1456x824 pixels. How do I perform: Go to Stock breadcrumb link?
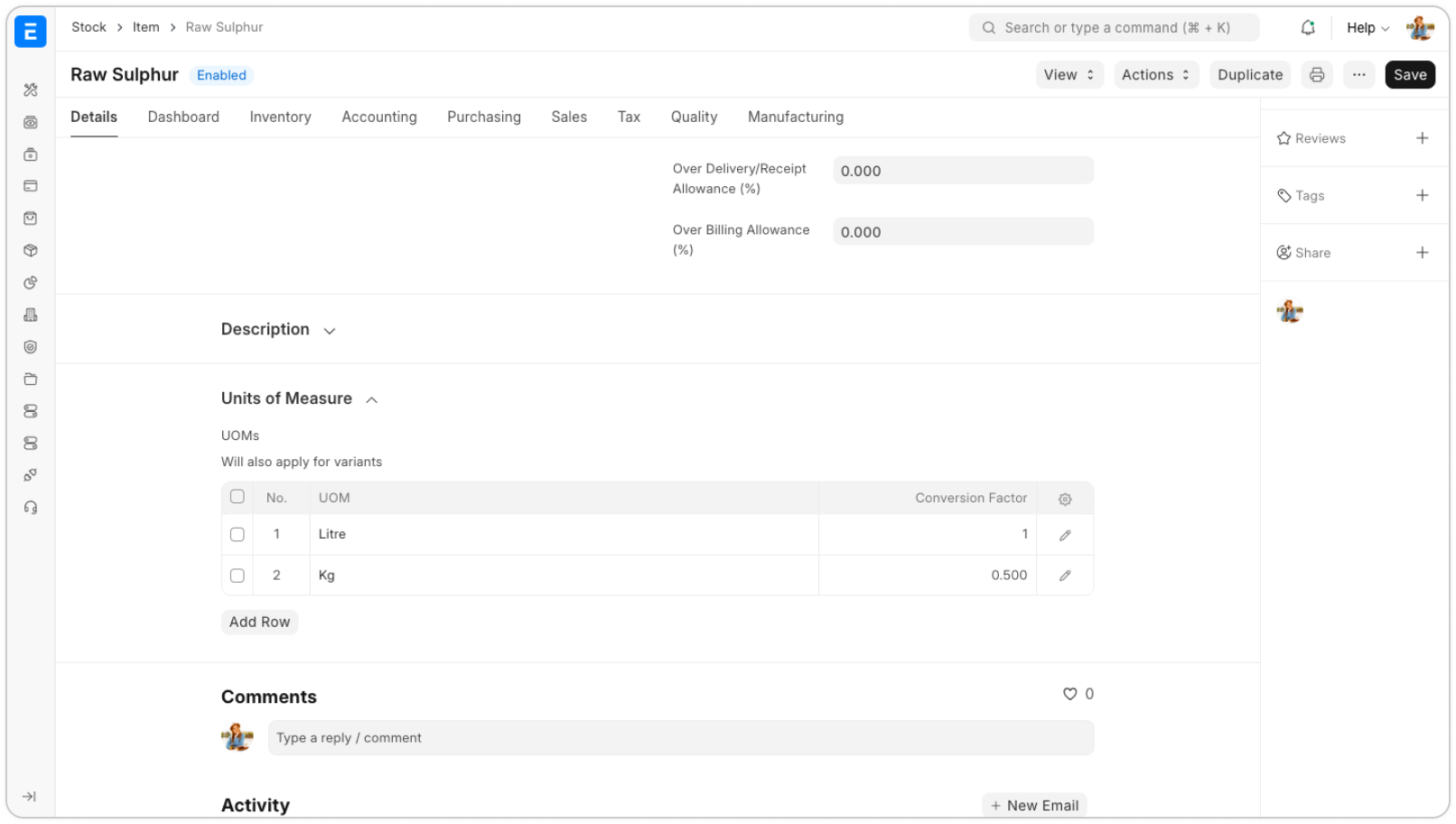point(89,27)
